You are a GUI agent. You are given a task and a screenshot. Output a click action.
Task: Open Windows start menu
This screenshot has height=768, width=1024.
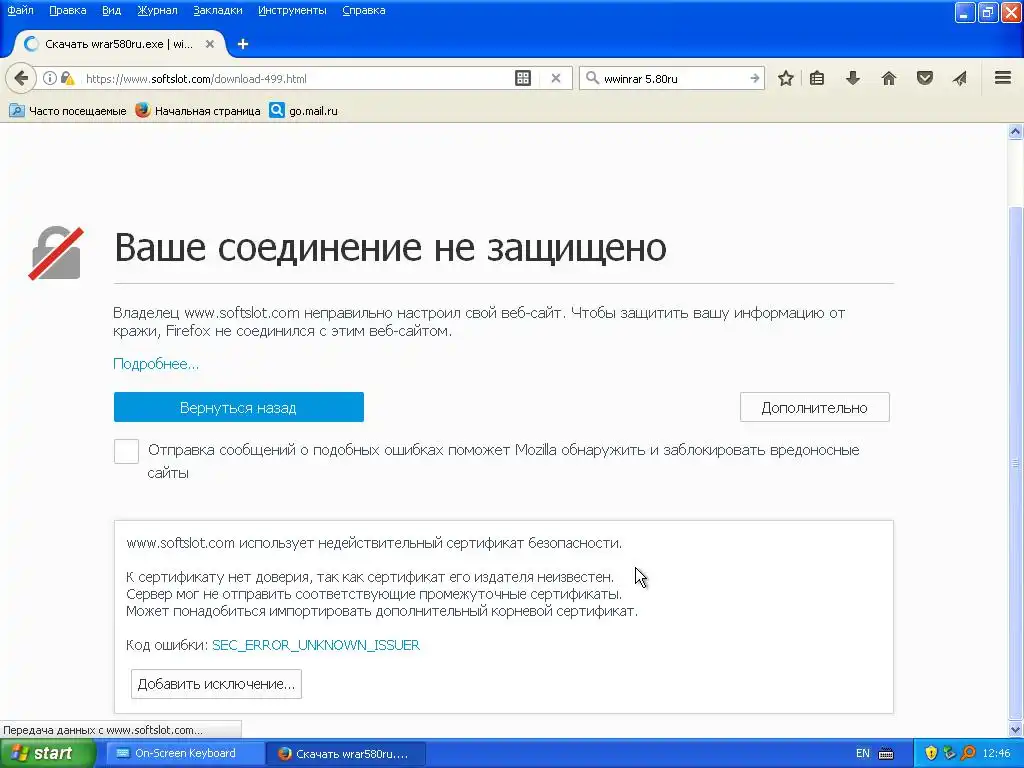point(48,753)
